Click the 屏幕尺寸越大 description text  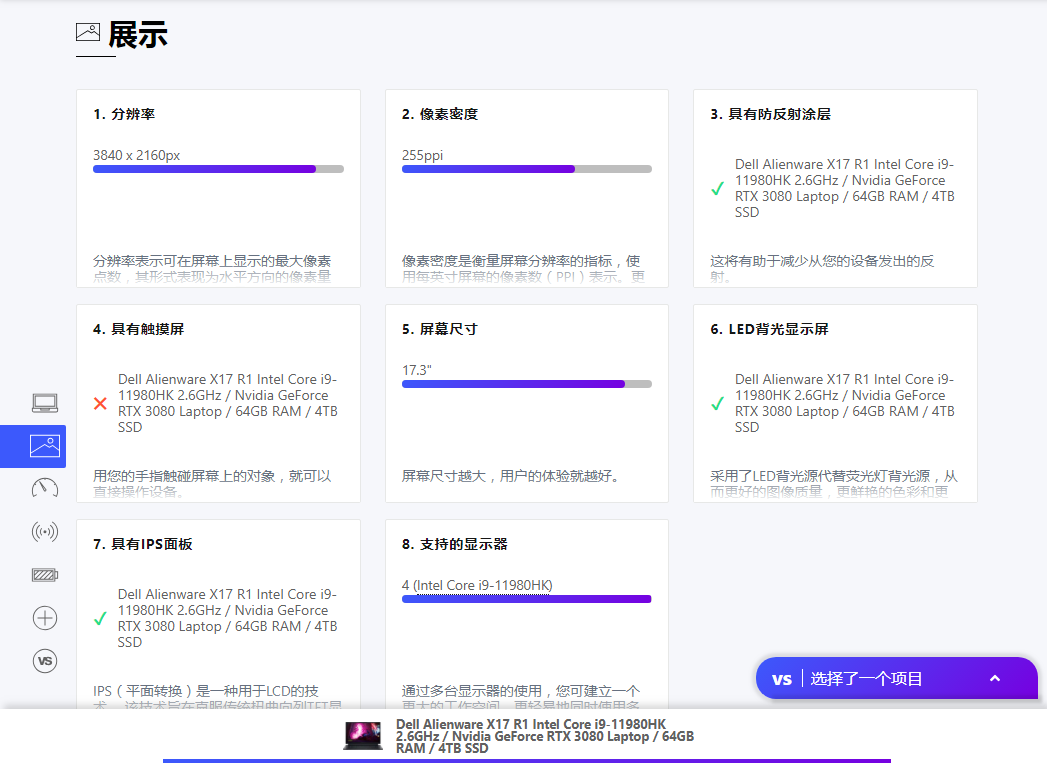pyautogui.click(x=513, y=476)
